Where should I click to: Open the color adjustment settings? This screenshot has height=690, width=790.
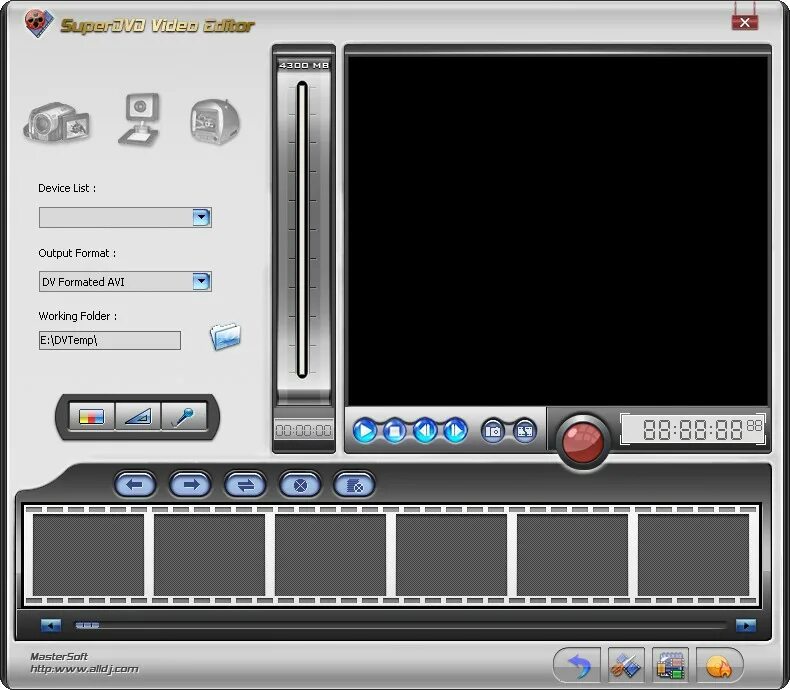click(91, 417)
